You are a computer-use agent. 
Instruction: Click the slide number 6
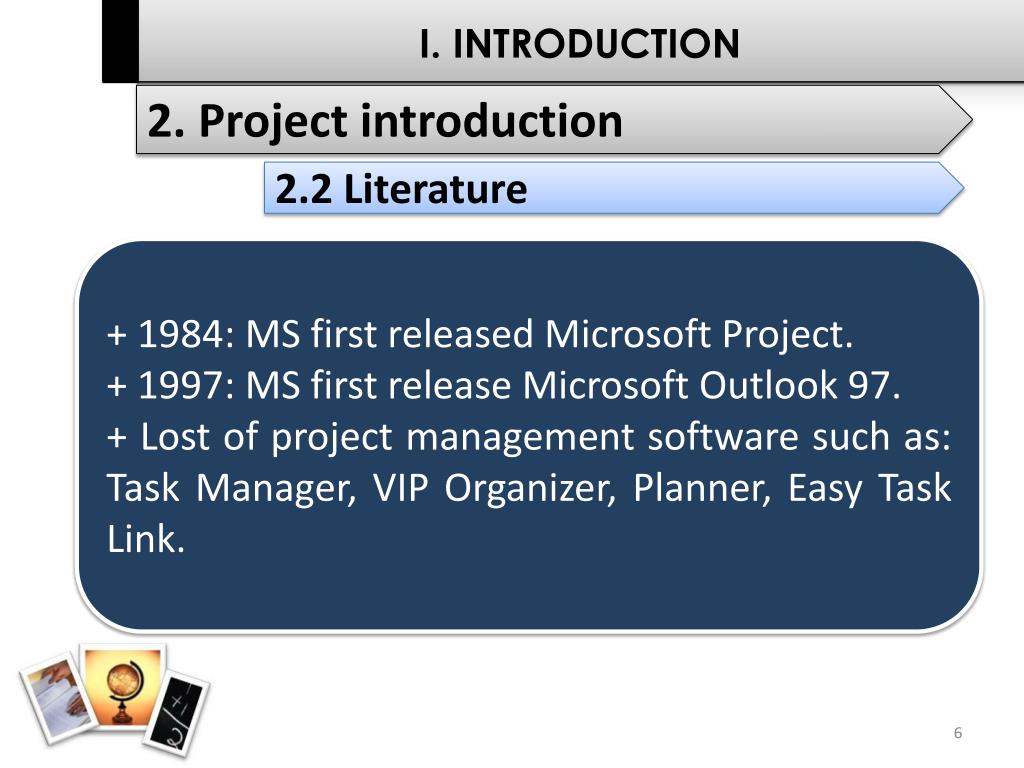point(957,733)
